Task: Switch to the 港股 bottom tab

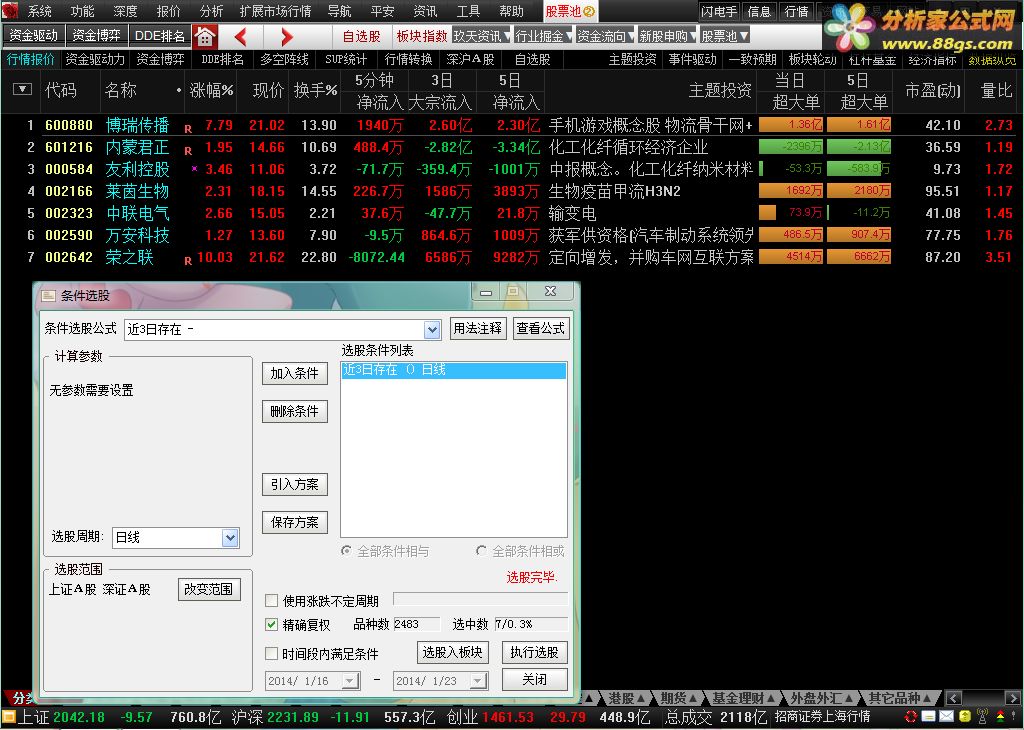Action: click(x=625, y=698)
